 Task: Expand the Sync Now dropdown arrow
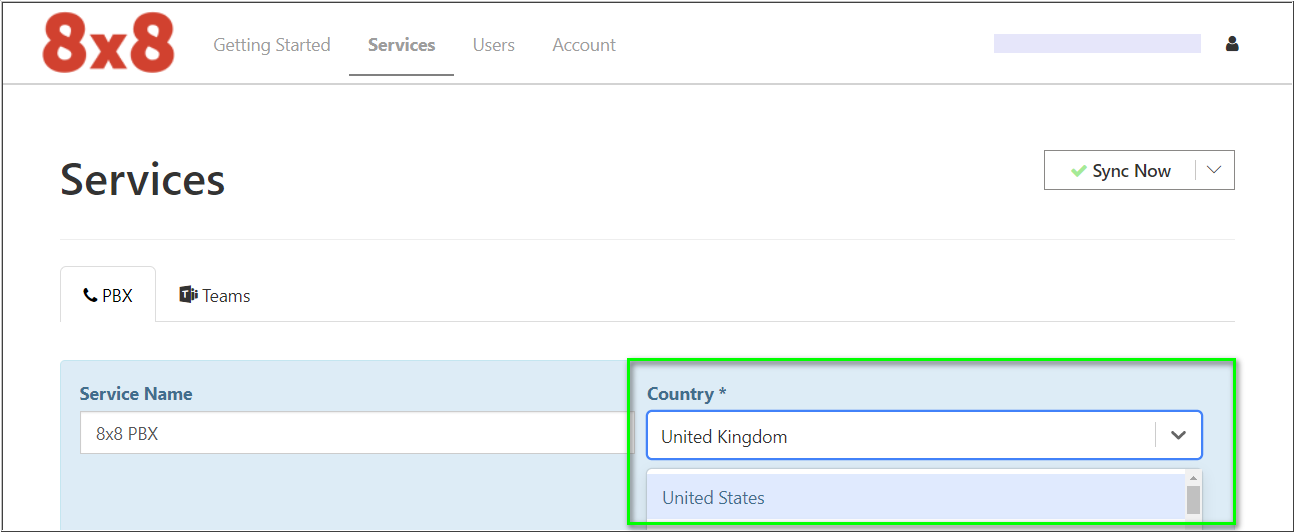[1214, 170]
